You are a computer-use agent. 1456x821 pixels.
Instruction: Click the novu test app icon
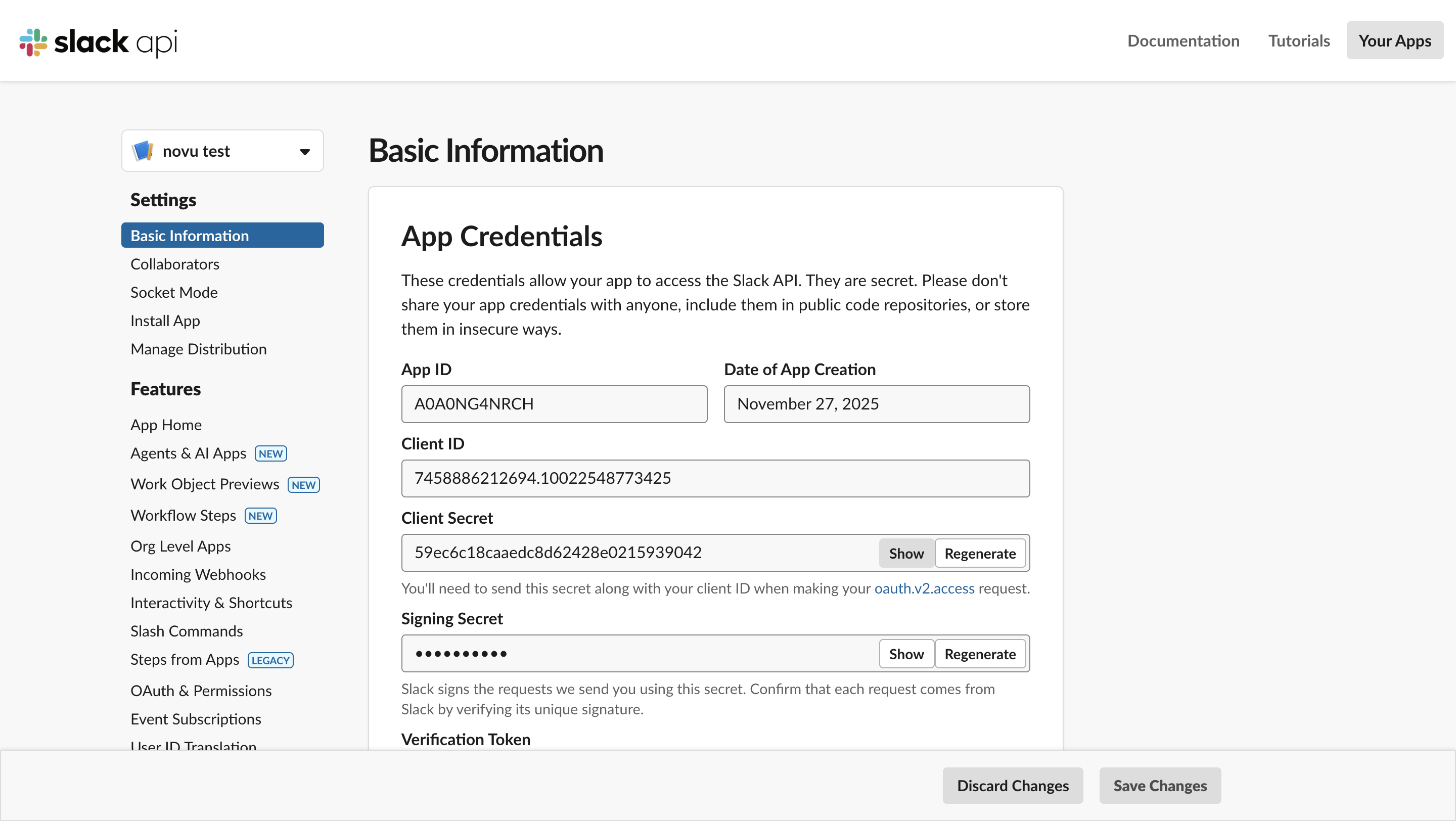pyautogui.click(x=143, y=151)
